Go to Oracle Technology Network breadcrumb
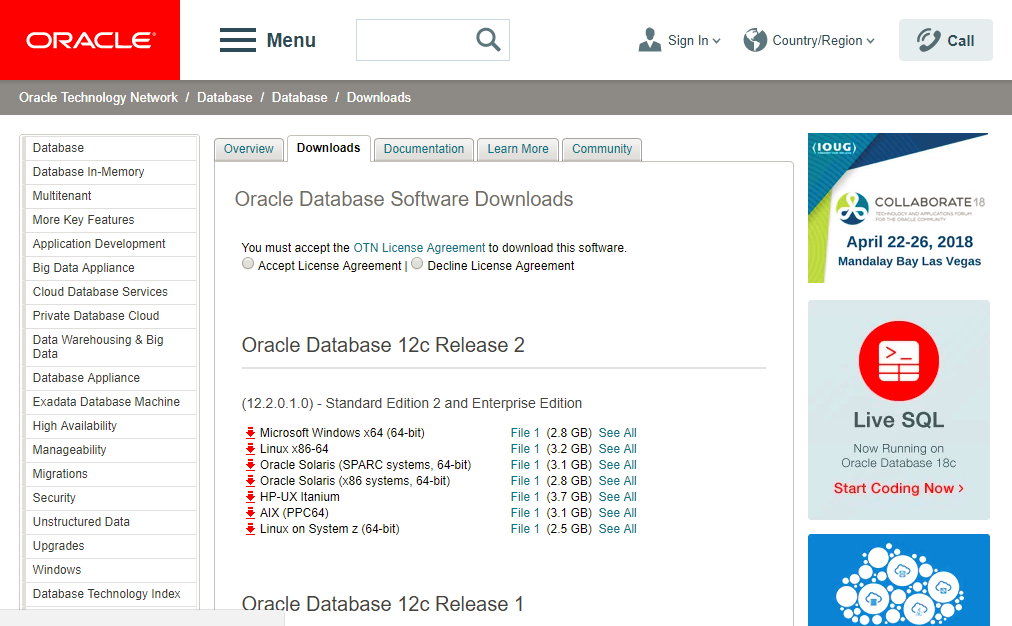The height and width of the screenshot is (626, 1012). (98, 97)
